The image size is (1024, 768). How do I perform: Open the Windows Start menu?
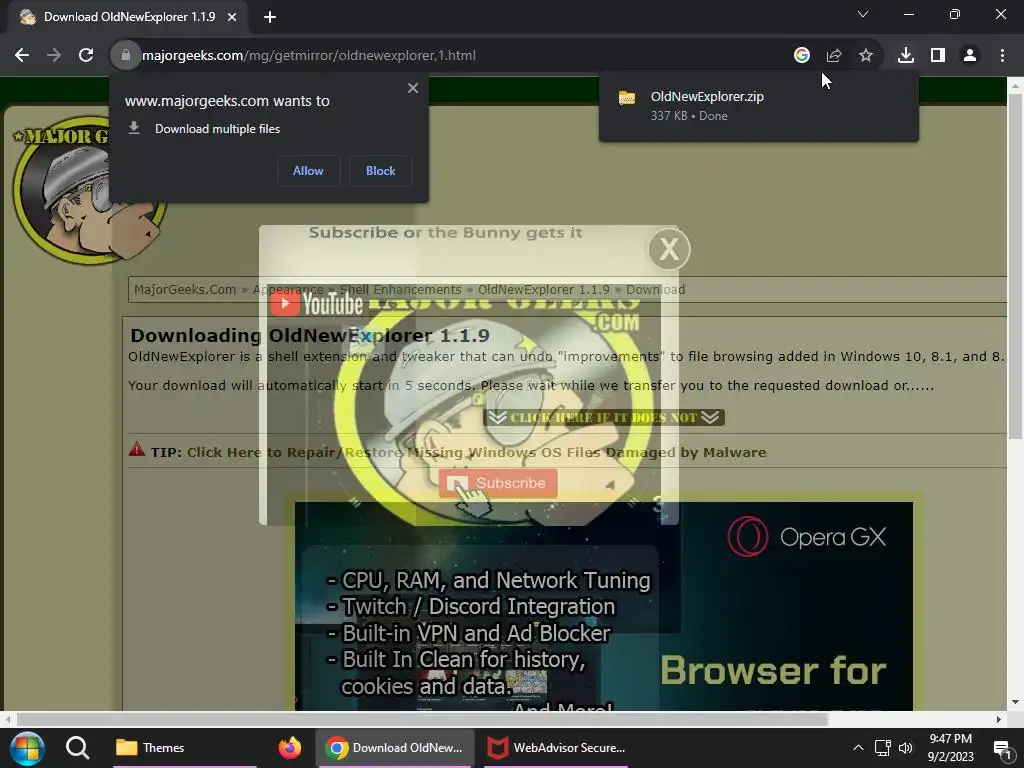pyautogui.click(x=27, y=748)
